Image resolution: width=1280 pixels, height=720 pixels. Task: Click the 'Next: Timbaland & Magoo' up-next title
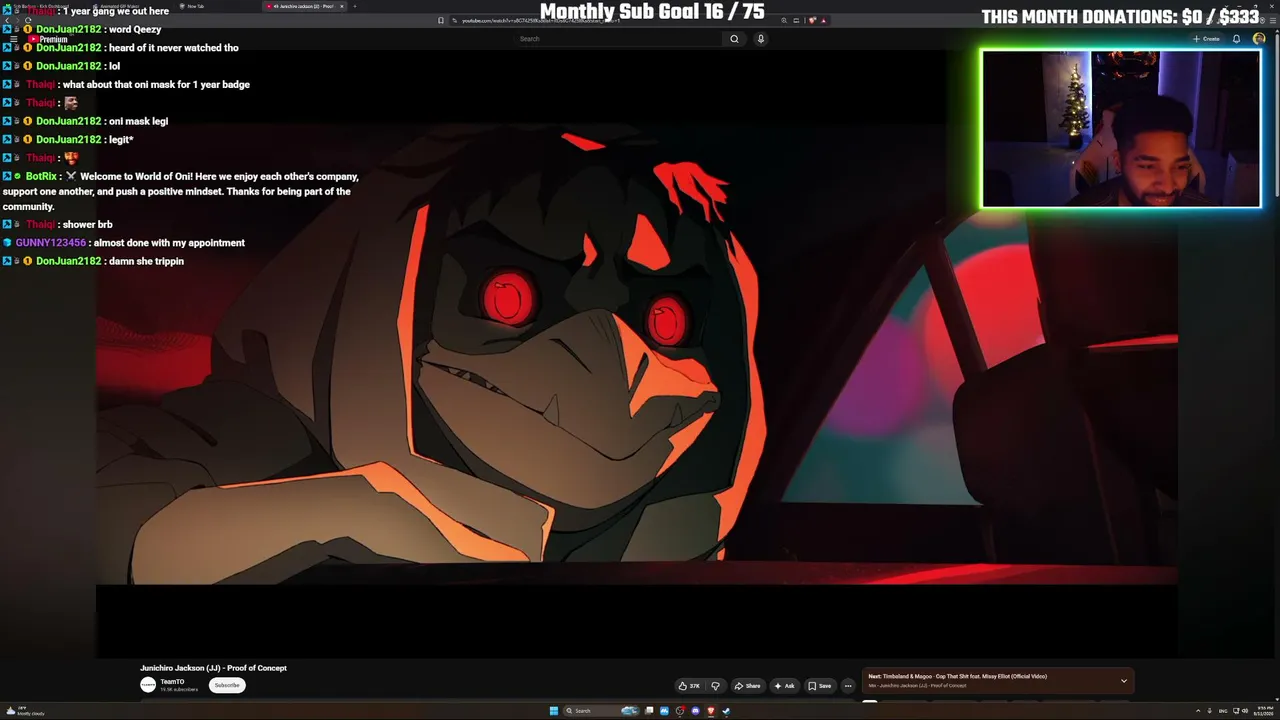click(x=957, y=676)
